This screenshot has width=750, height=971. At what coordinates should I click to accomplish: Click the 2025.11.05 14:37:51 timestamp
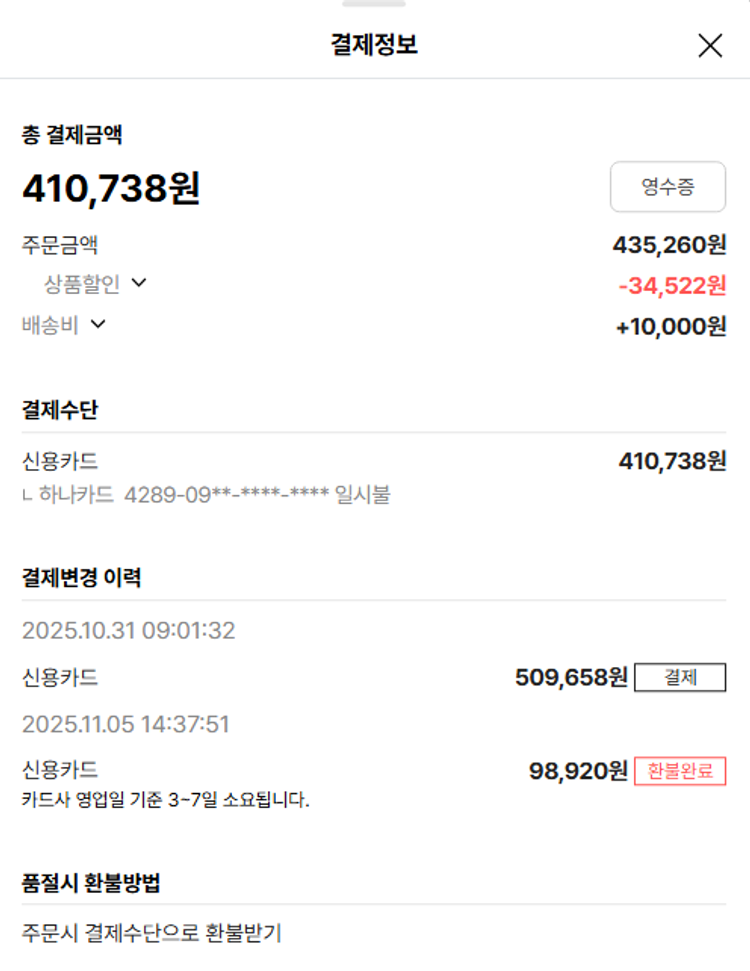click(x=125, y=724)
